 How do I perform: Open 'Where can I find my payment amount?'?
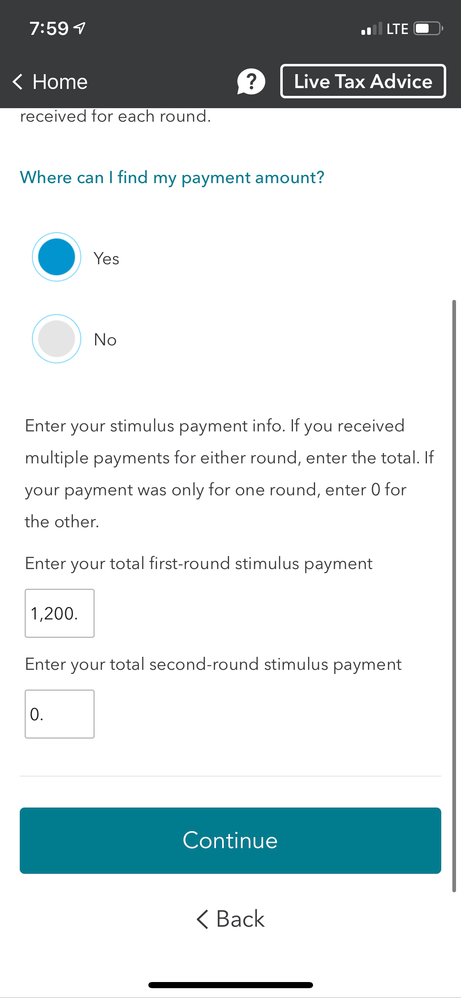[172, 177]
